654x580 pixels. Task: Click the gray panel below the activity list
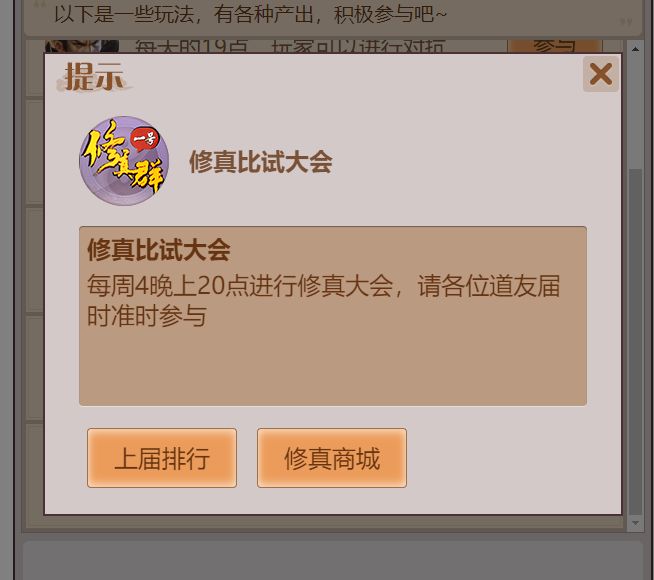(333, 561)
